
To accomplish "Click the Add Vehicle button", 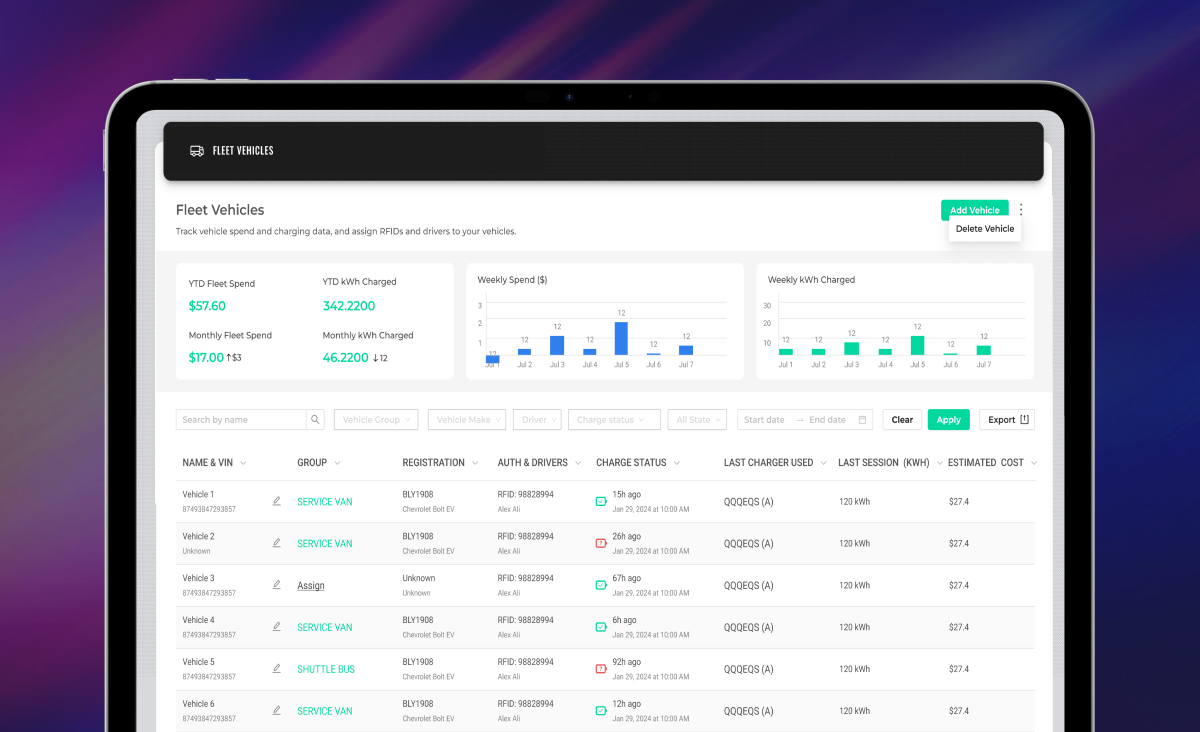I will (974, 210).
